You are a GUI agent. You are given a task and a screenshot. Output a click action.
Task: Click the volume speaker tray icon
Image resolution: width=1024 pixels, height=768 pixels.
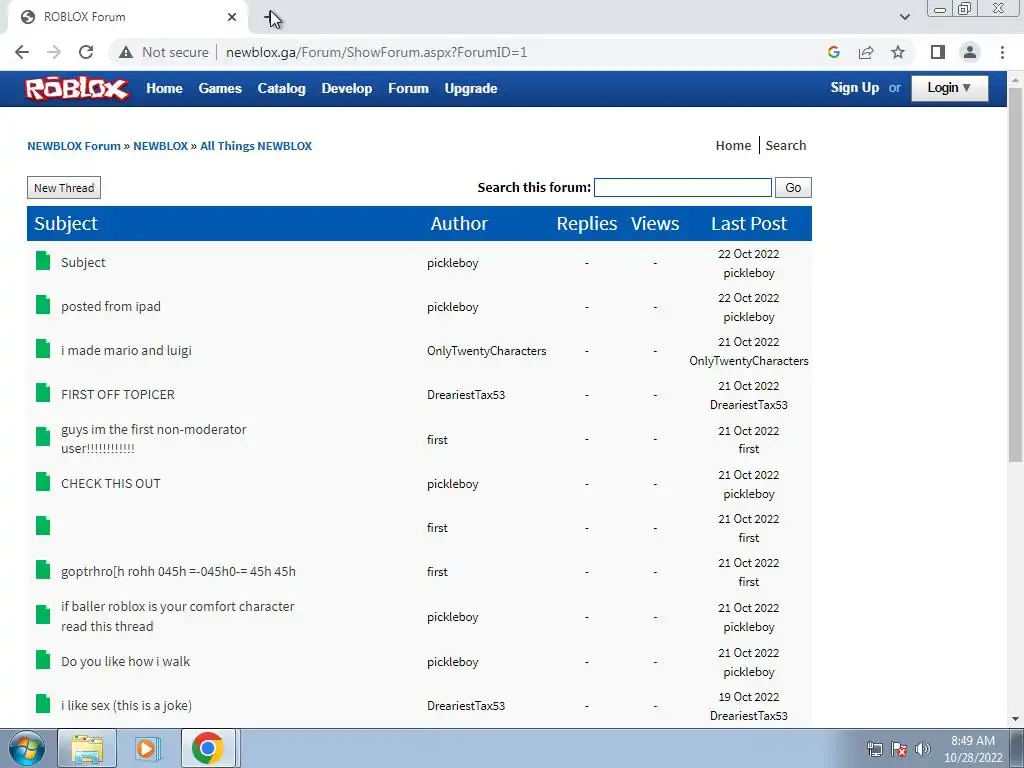pyautogui.click(x=923, y=749)
